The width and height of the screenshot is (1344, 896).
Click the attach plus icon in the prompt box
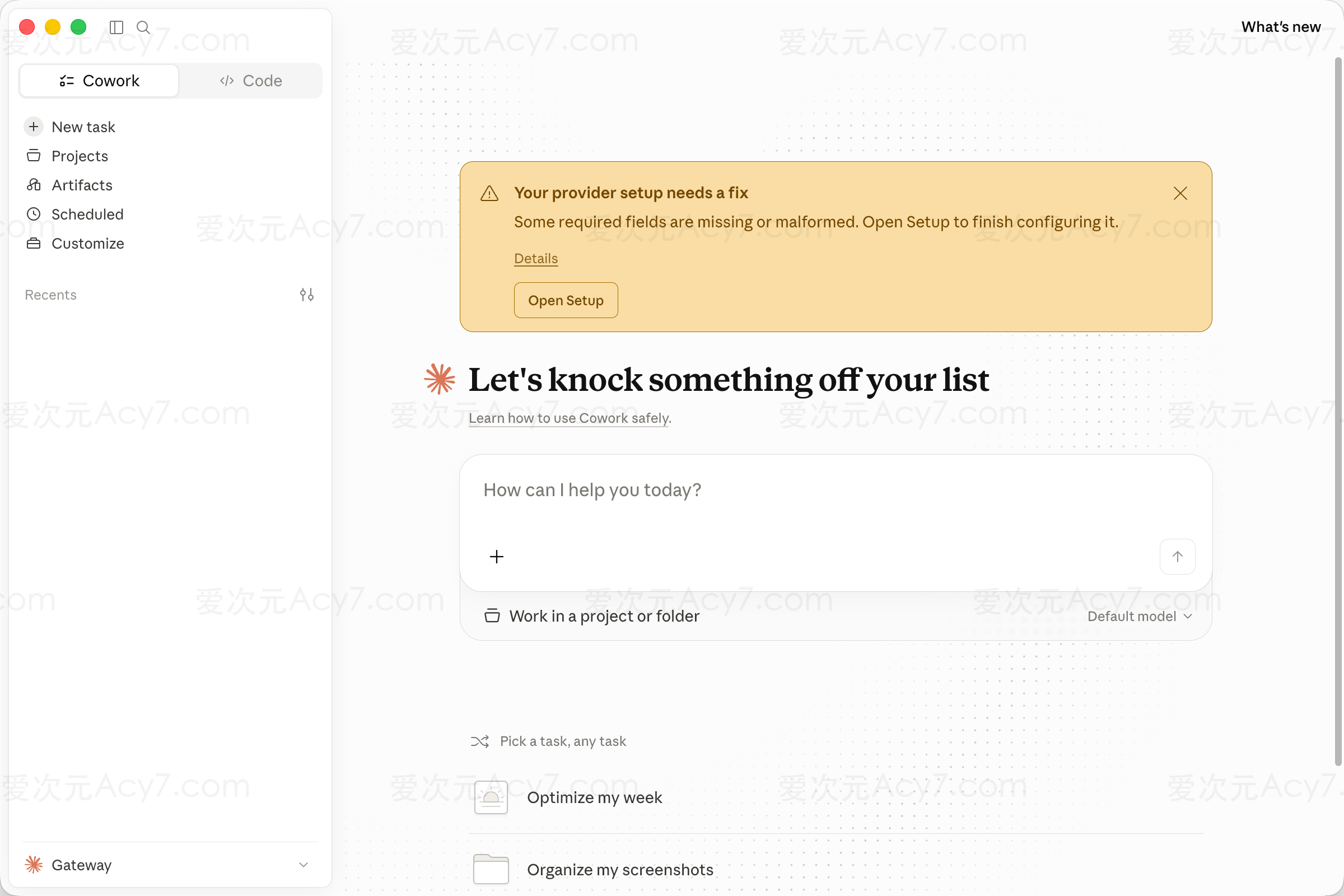click(497, 557)
